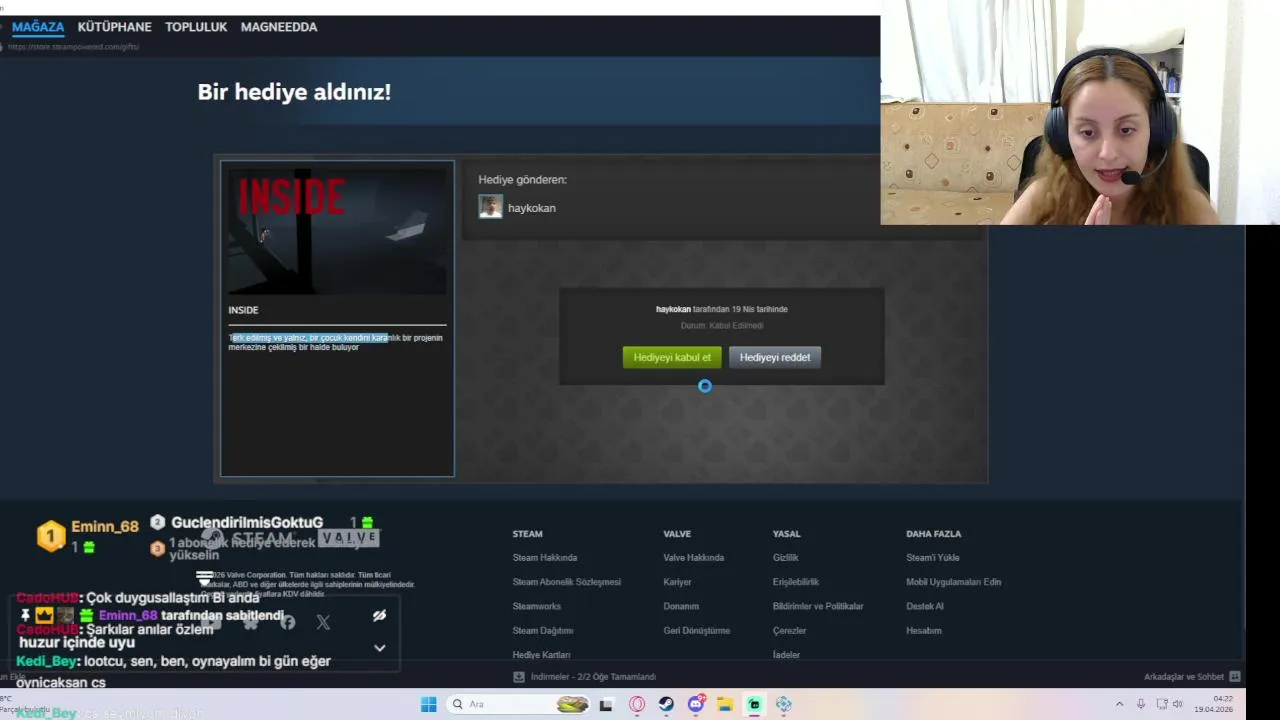Click the Bir hediye aldınız! heading
This screenshot has width=1280, height=720.
(x=294, y=92)
